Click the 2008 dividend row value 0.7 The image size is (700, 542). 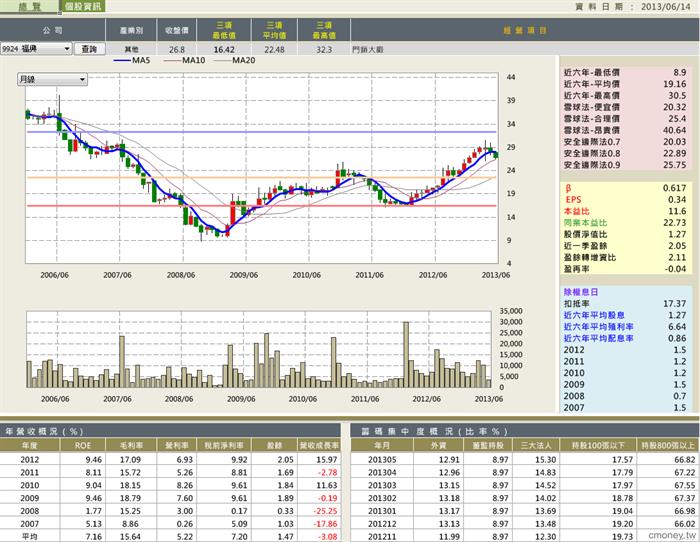680,396
